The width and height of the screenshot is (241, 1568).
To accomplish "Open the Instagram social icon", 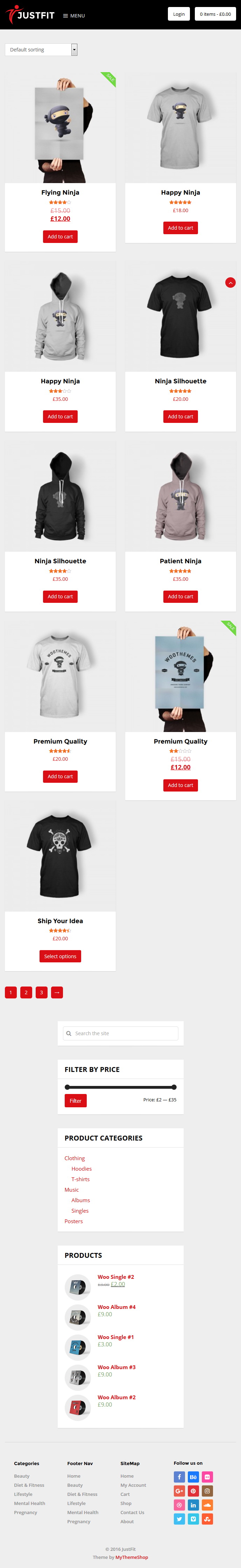I will tap(207, 1491).
